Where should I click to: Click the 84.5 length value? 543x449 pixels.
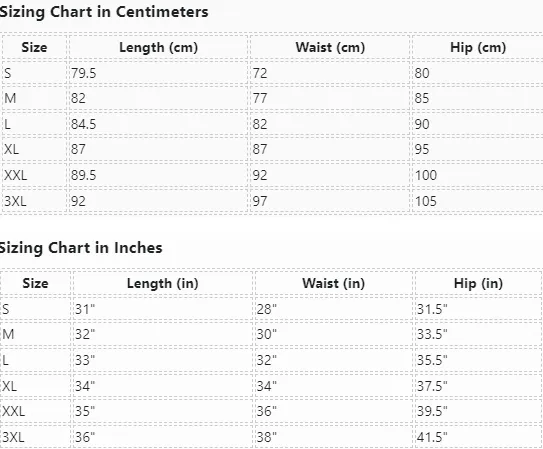point(83,124)
